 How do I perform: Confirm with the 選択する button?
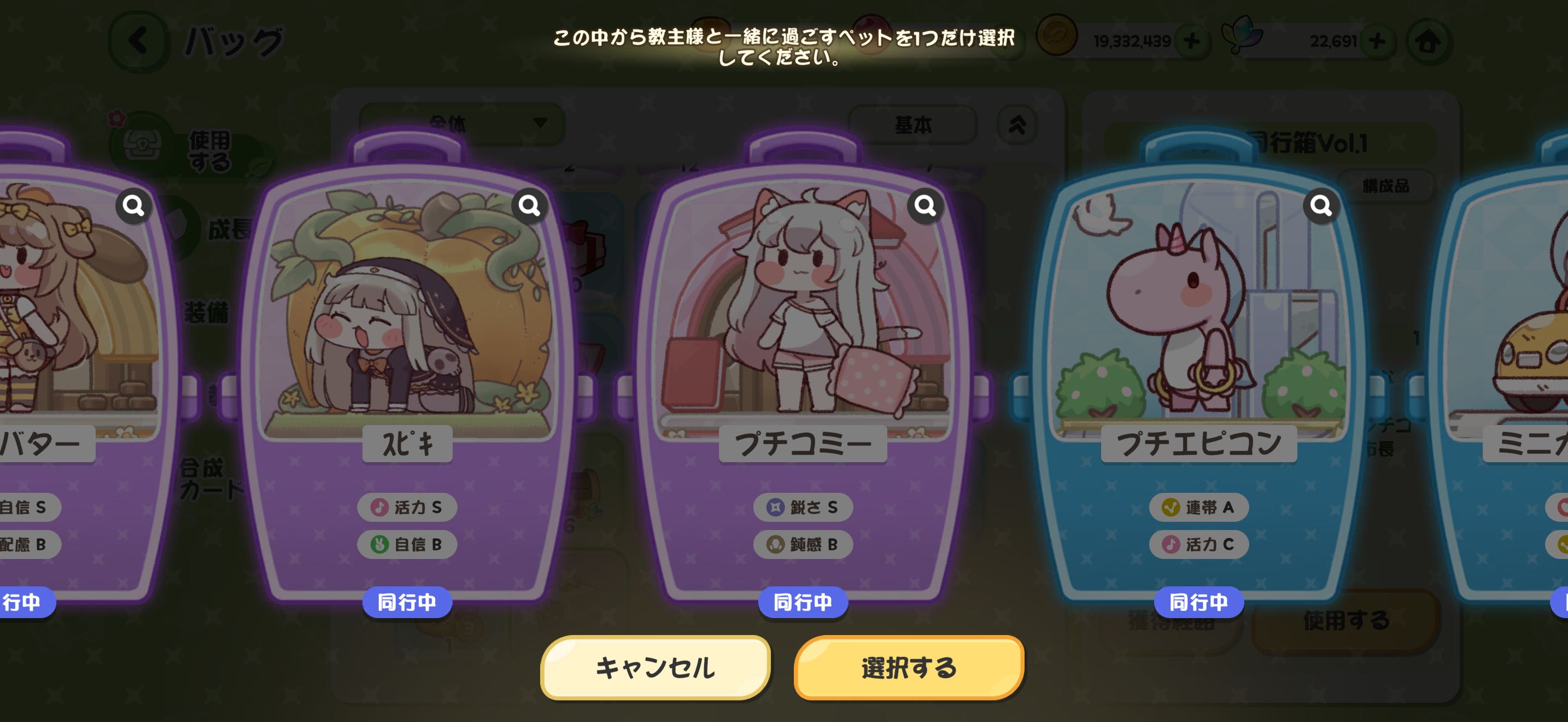point(909,668)
